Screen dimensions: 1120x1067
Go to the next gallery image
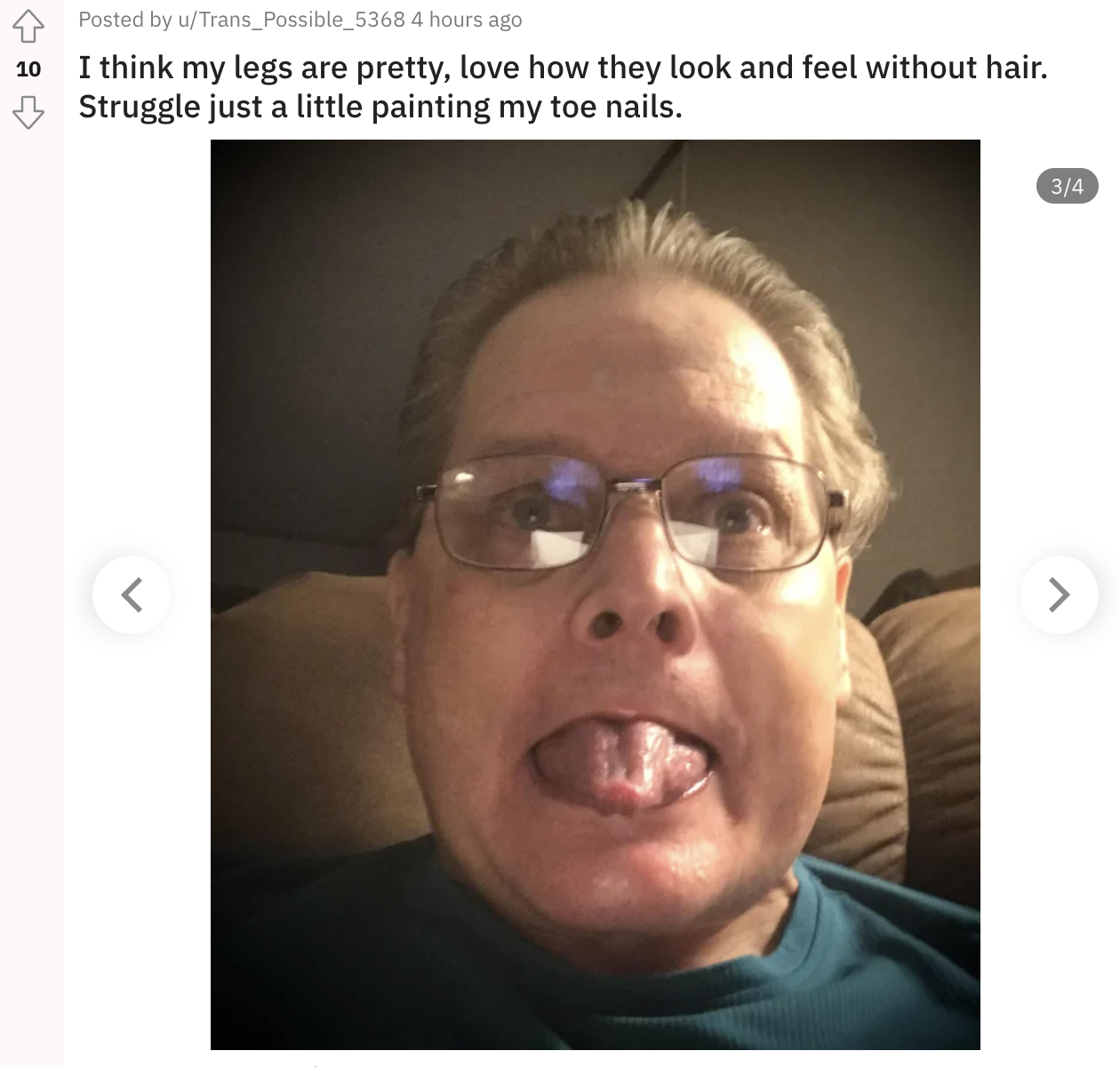1059,594
